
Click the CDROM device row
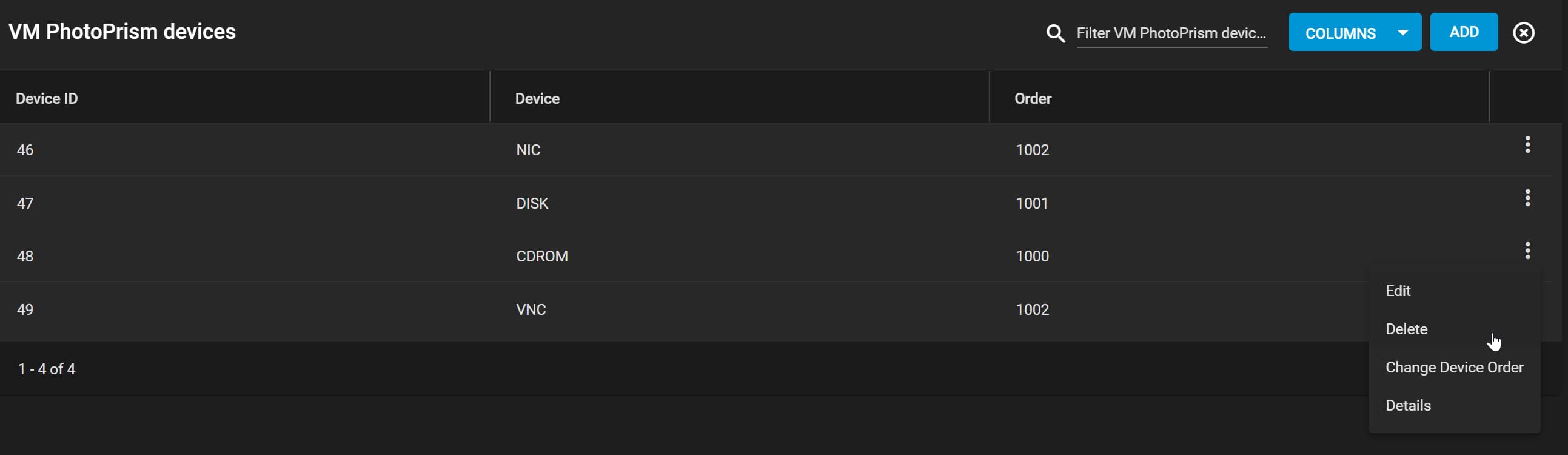pyautogui.click(x=780, y=256)
